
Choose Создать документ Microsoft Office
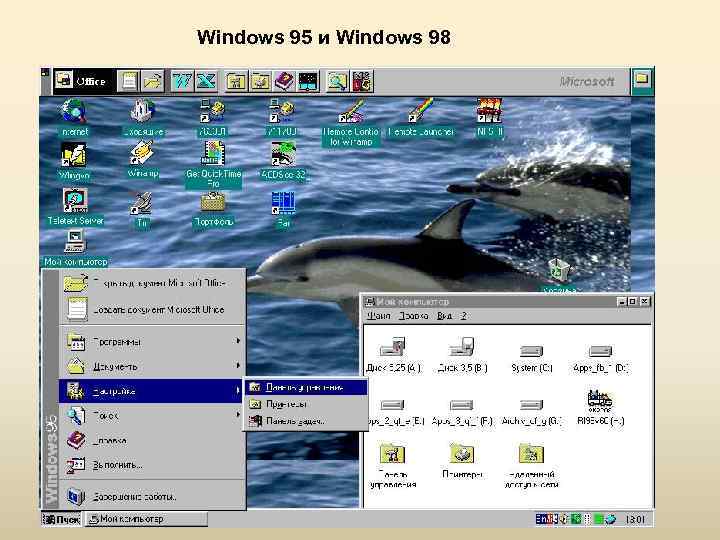[x=152, y=309]
